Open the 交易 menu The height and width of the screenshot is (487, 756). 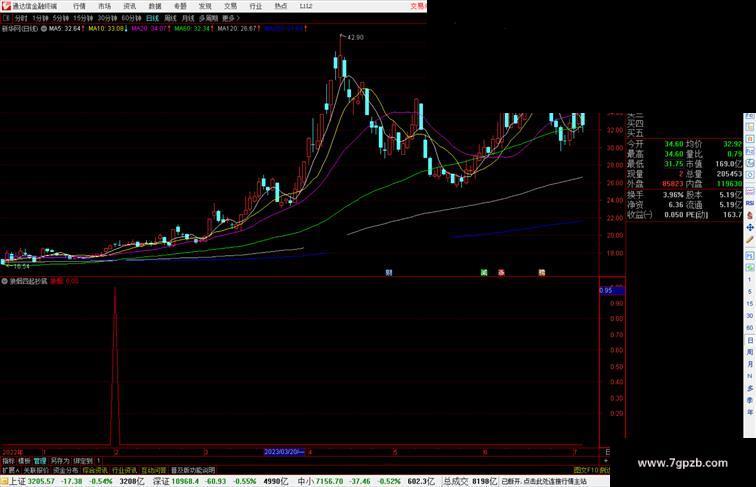click(x=230, y=6)
